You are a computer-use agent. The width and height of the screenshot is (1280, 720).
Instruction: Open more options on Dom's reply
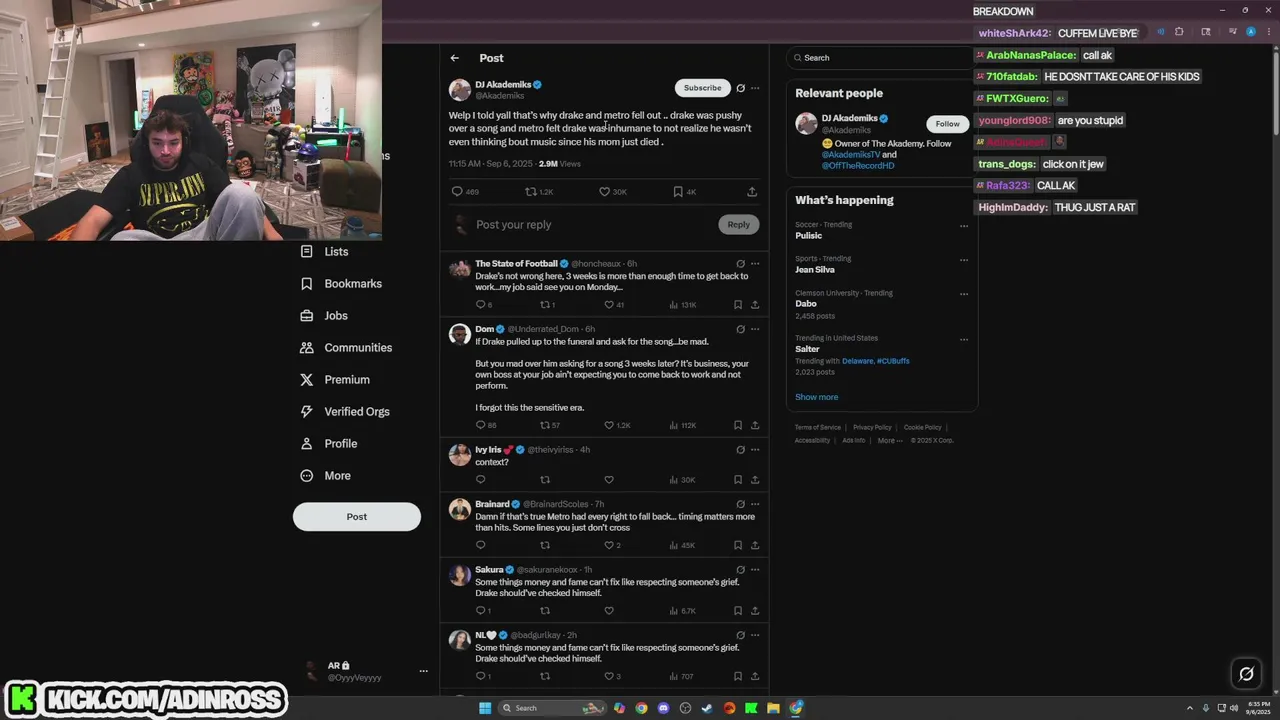755,329
